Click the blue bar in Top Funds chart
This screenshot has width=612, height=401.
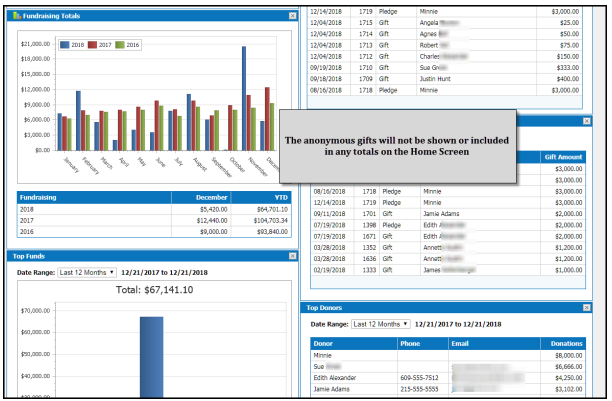[x=151, y=357]
